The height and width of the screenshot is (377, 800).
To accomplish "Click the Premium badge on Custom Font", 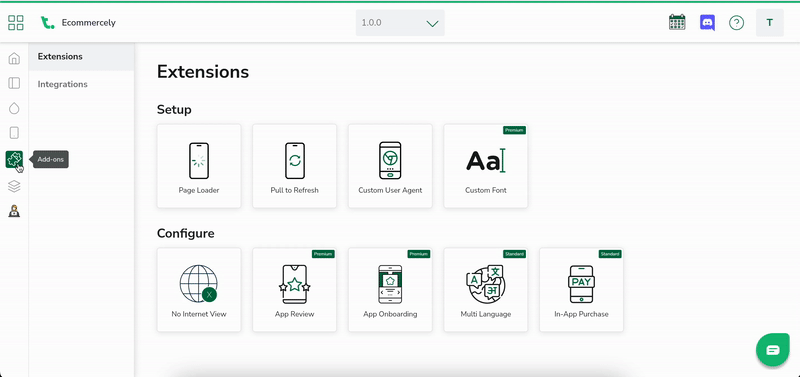I will tap(514, 130).
